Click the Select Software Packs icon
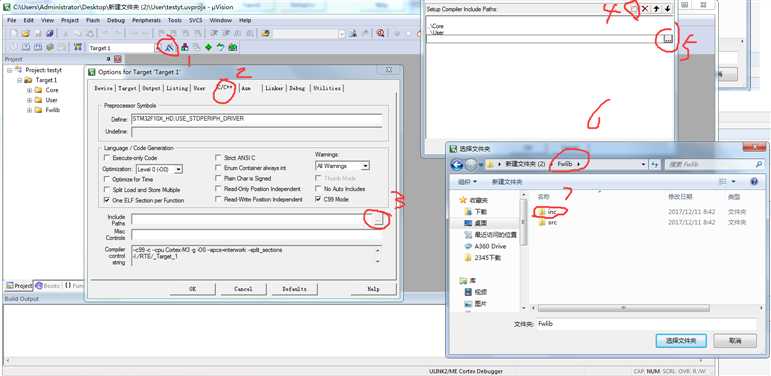Viewport: 771px width, 376px height. tap(220, 47)
